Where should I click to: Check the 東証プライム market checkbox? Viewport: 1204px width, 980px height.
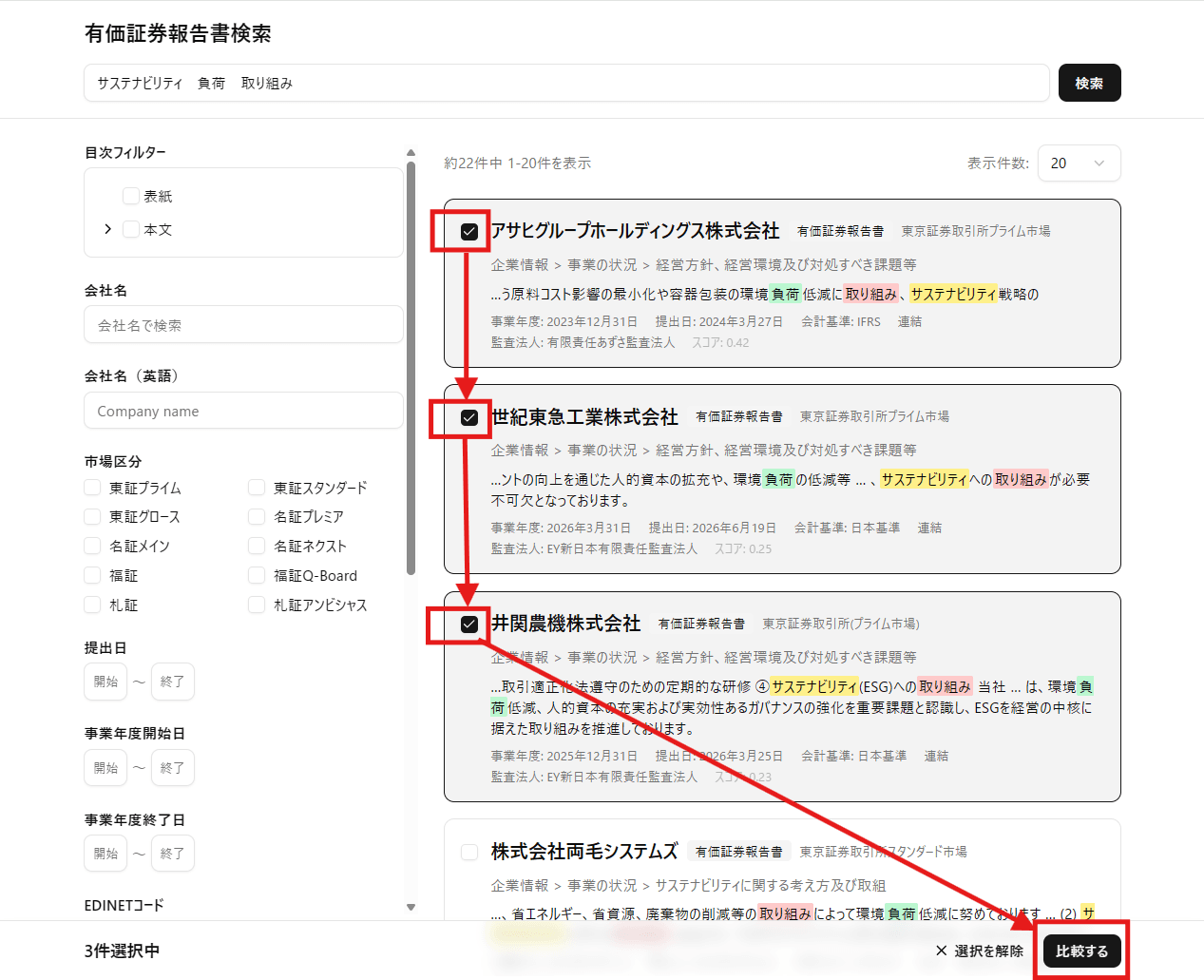click(x=92, y=488)
